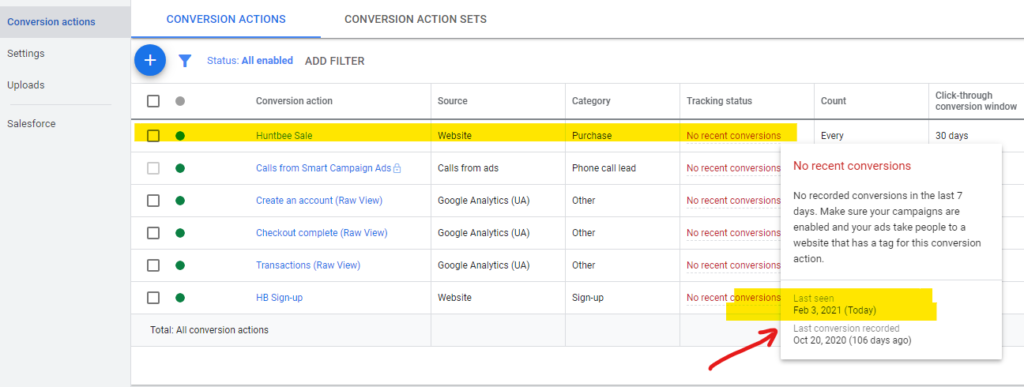Open Salesforce in left sidebar
The width and height of the screenshot is (1024, 387).
[x=31, y=123]
